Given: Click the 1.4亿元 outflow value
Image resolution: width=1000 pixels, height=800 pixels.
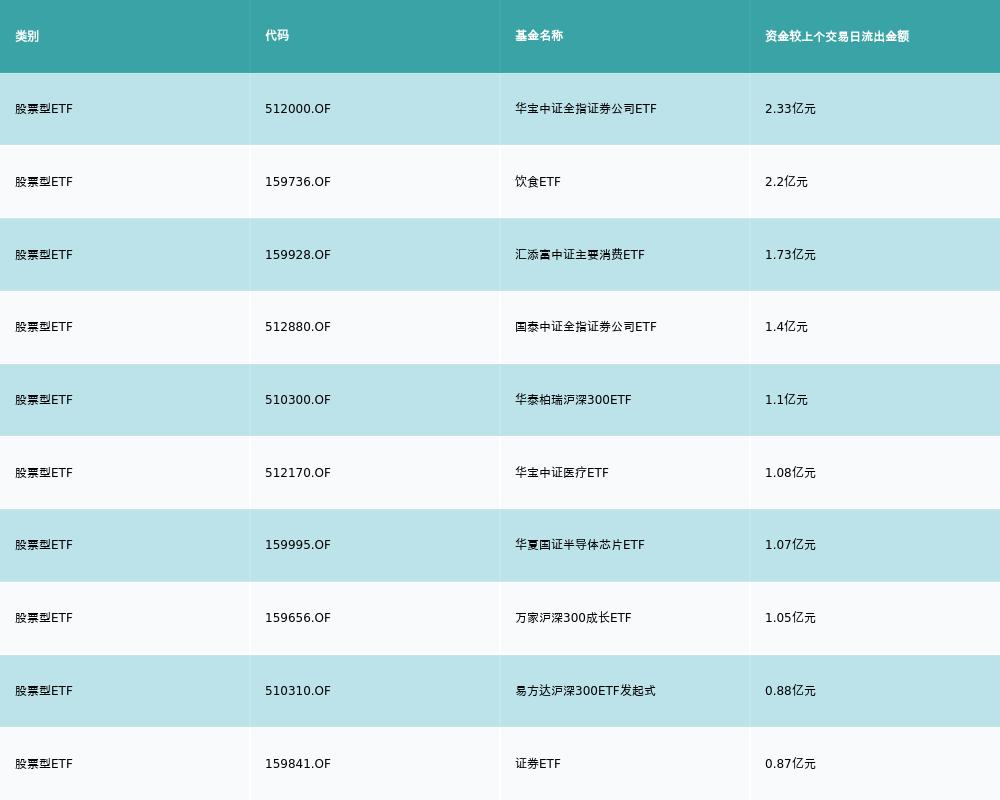Looking at the screenshot, I should [786, 327].
